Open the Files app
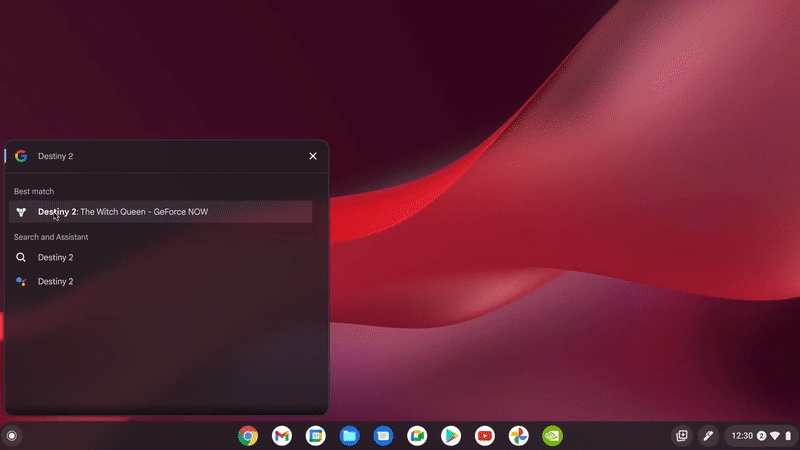The image size is (800, 450). tap(349, 435)
